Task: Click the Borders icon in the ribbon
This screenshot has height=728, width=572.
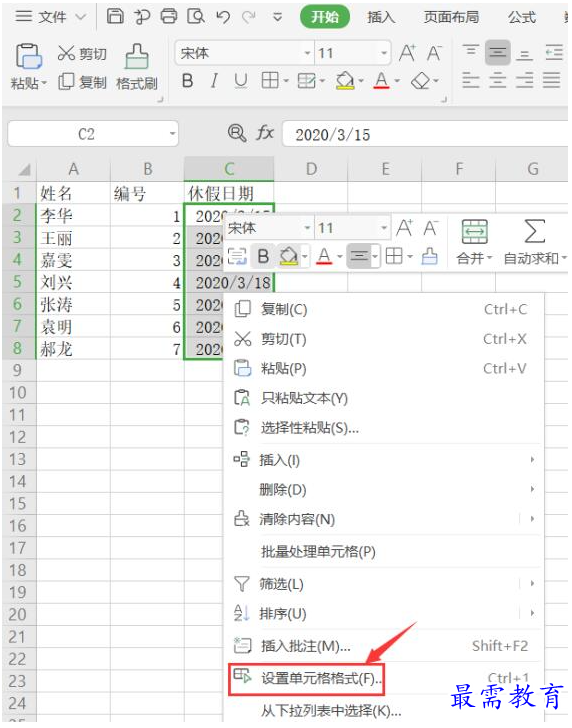Action: point(271,81)
